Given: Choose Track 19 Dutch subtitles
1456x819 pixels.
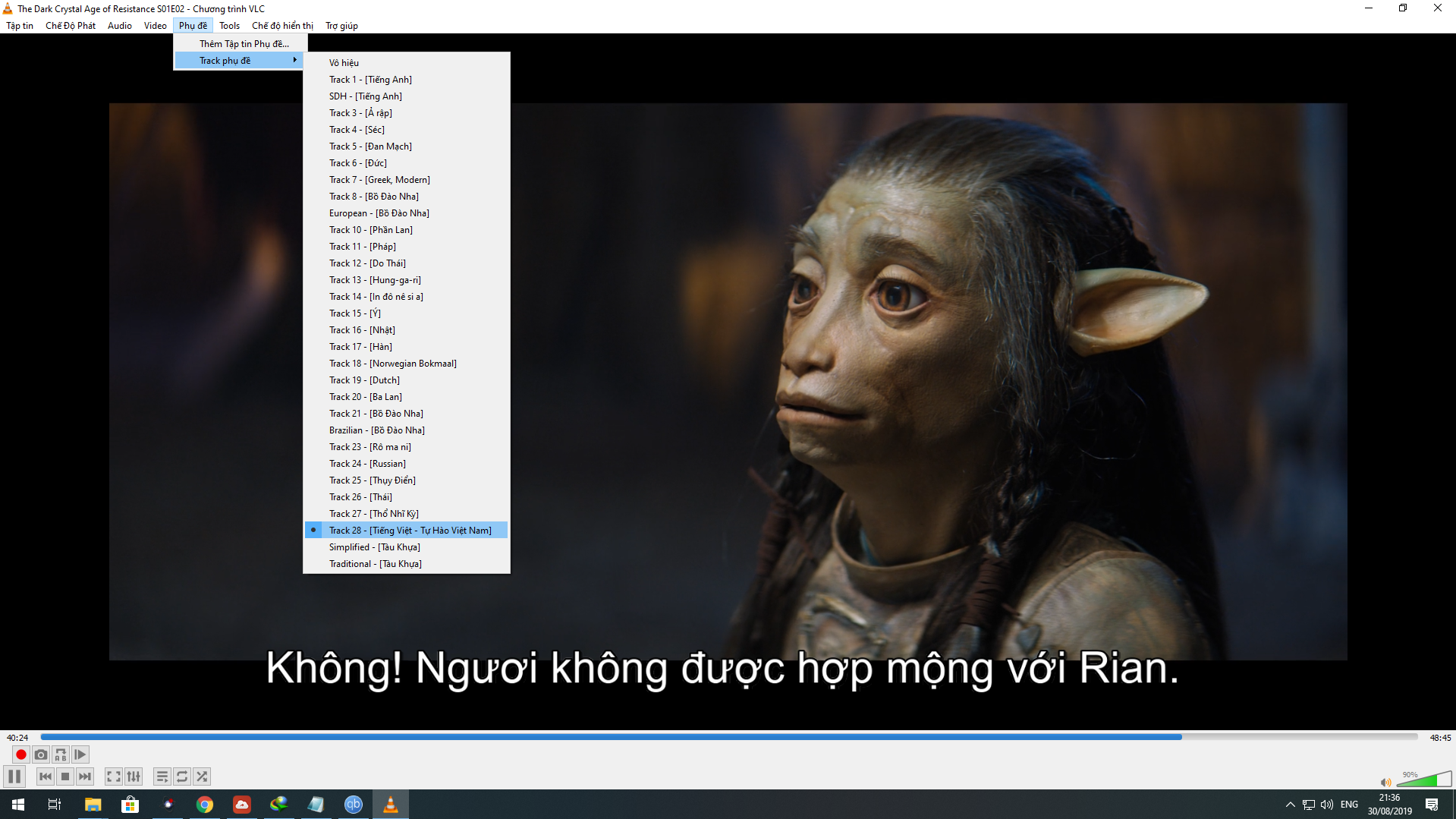Looking at the screenshot, I should click(407, 380).
